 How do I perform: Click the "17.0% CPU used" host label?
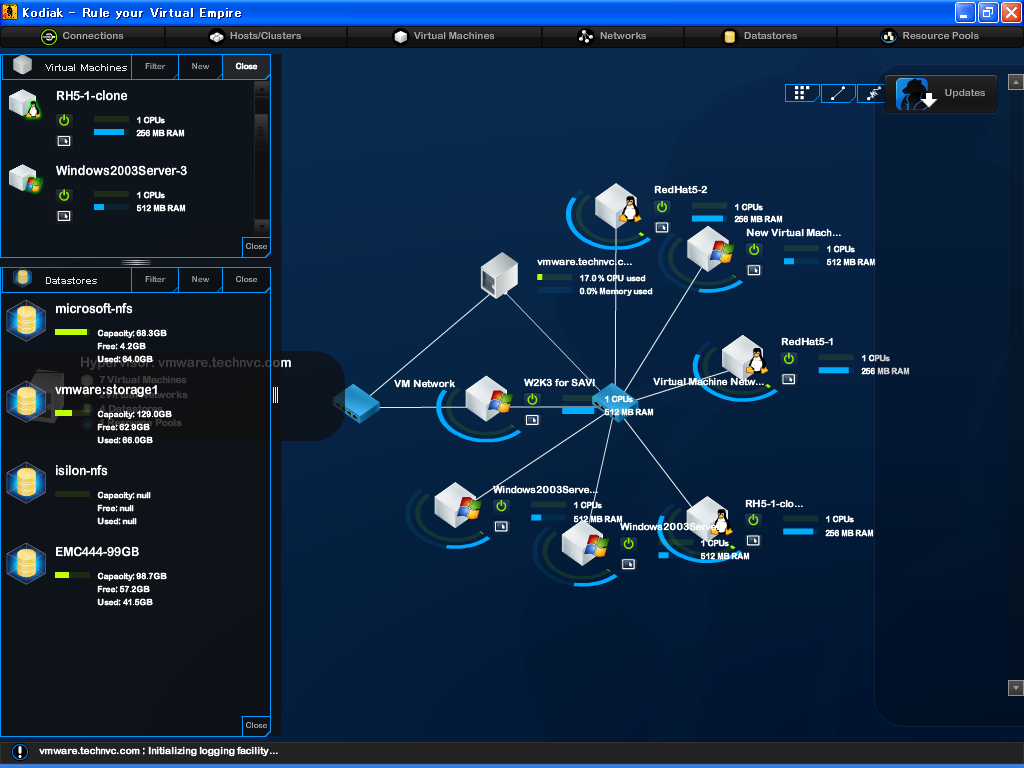pyautogui.click(x=613, y=278)
